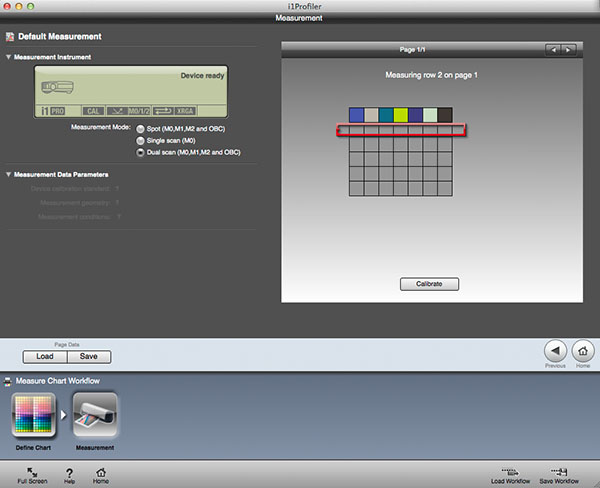Open Help question mark icon
The image size is (600, 488).
click(69, 473)
